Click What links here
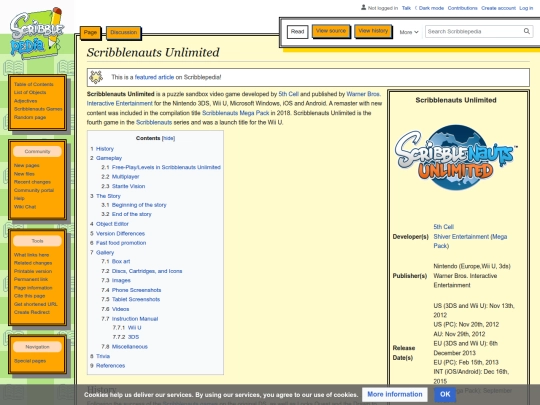Viewport: 540px width, 405px height. [31, 255]
